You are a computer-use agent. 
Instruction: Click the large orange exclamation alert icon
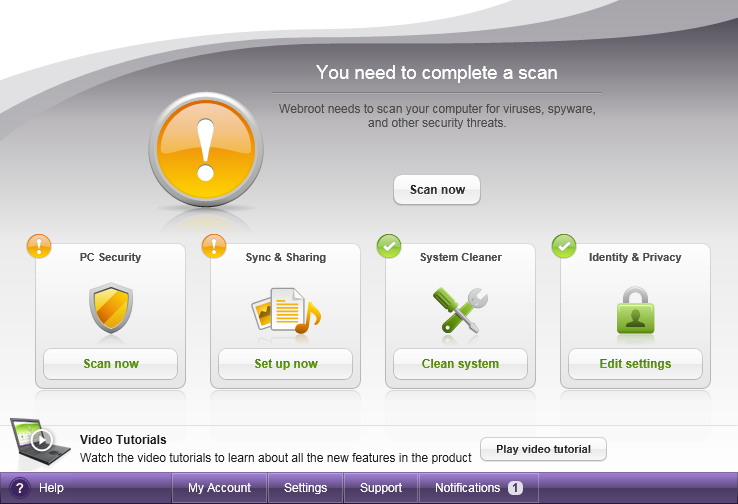(x=206, y=150)
